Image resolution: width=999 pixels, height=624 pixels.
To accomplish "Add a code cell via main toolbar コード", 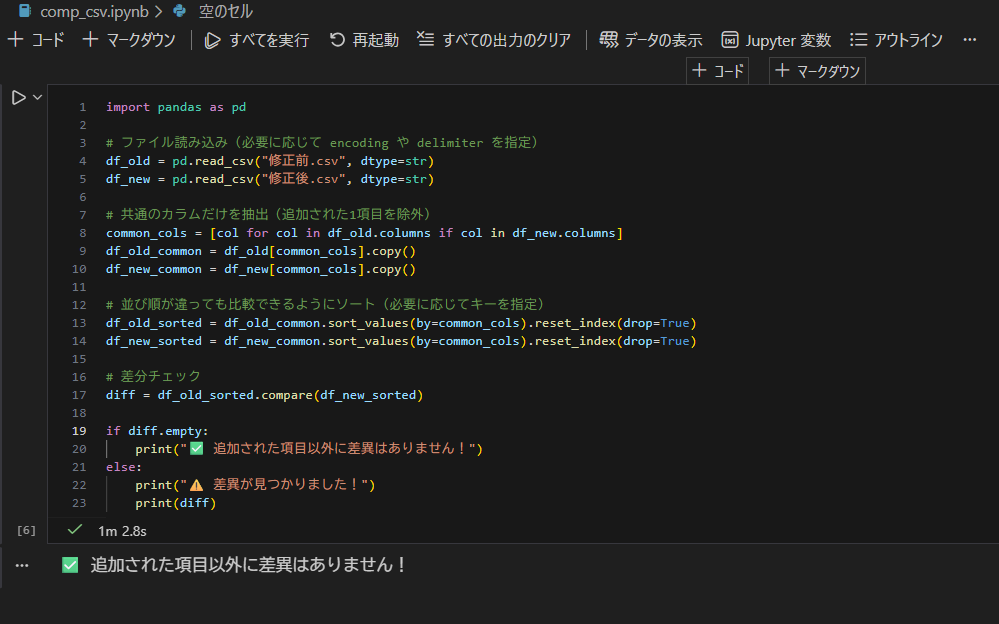I will (x=36, y=40).
